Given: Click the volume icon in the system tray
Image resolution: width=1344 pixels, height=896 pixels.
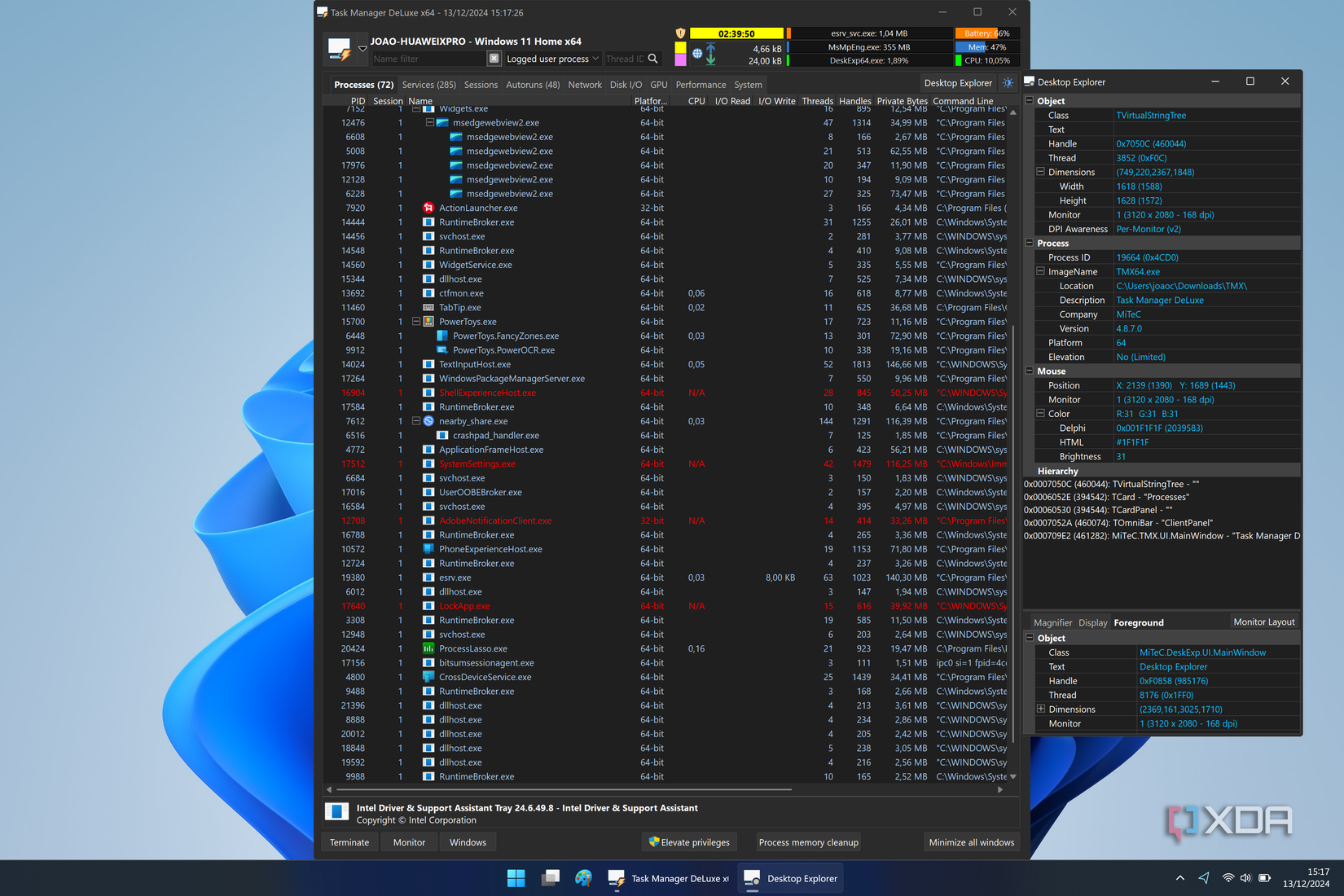Looking at the screenshot, I should coord(1245,878).
